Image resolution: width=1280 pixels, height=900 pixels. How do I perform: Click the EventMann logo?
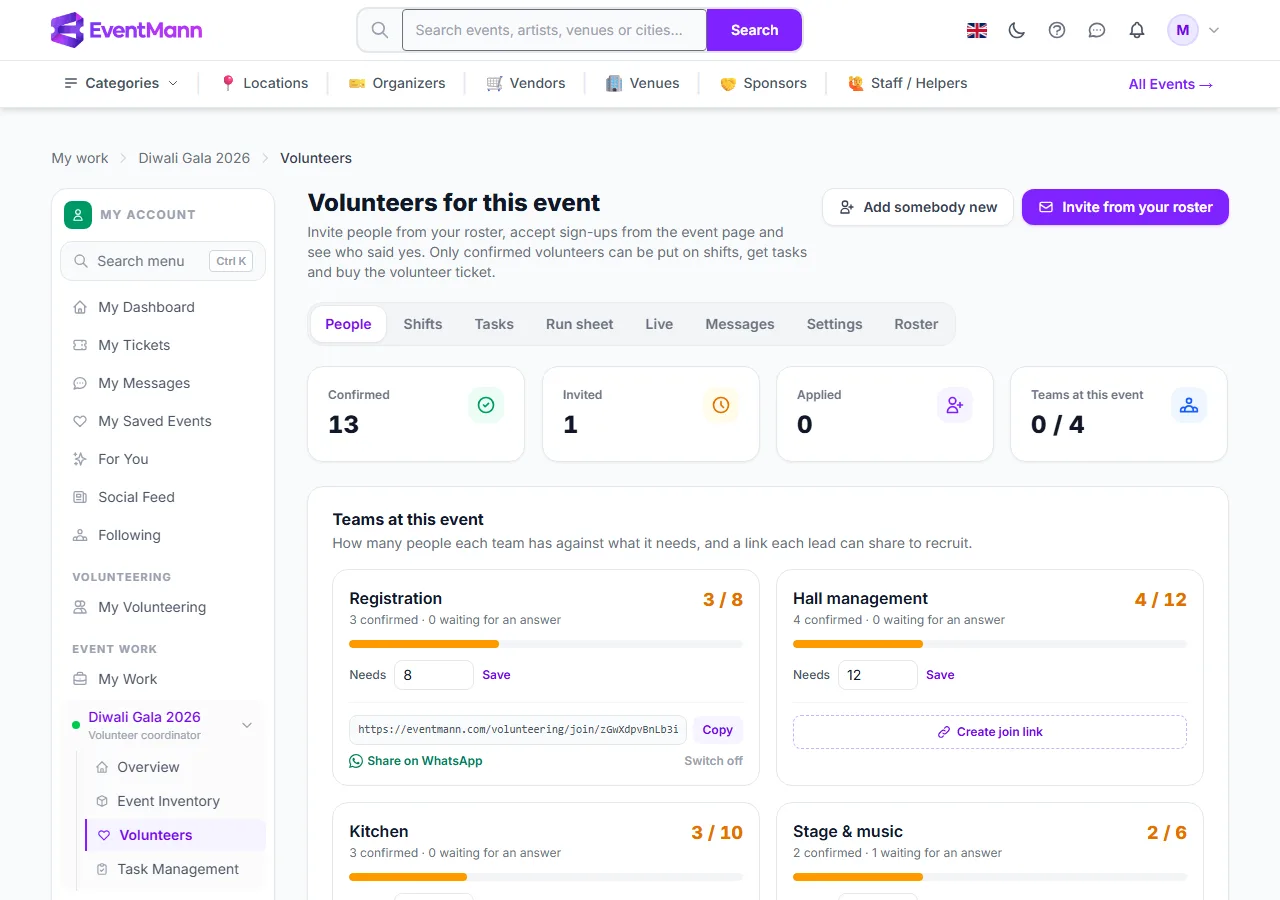126,30
